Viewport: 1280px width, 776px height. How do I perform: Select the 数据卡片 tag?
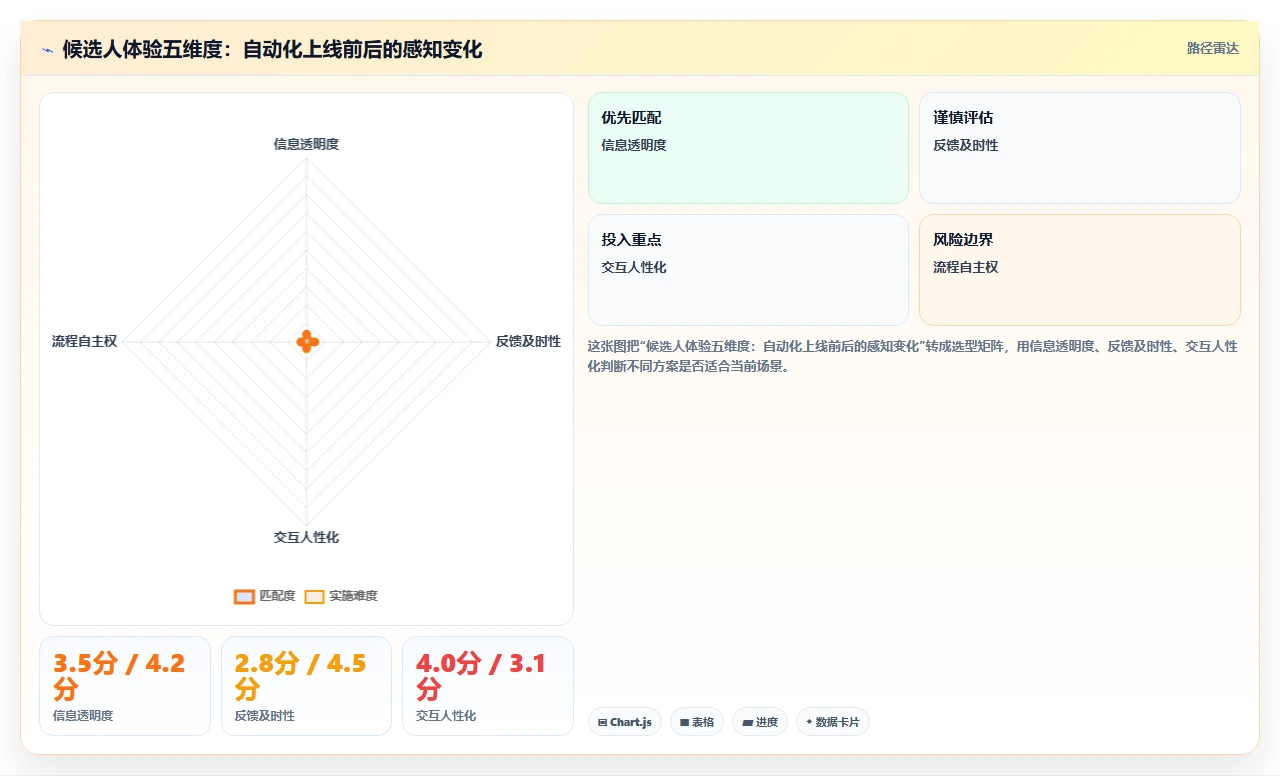point(833,722)
